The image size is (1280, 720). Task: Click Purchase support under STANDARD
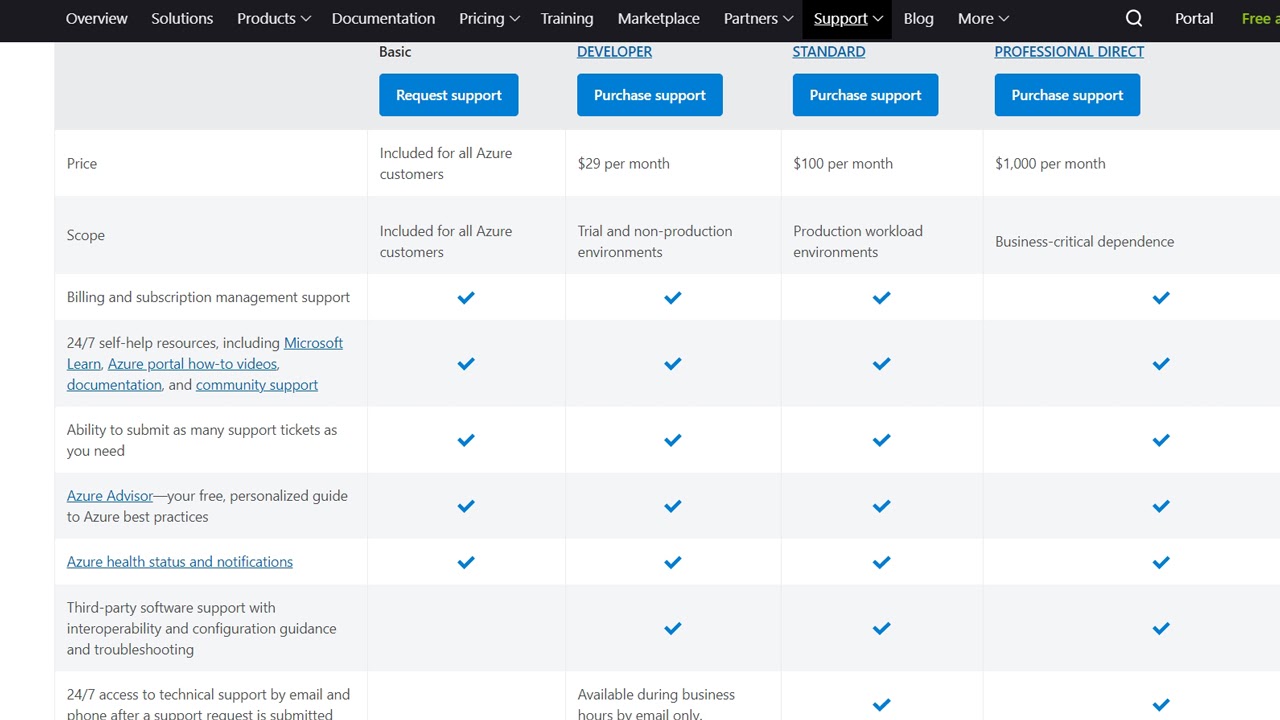(865, 95)
